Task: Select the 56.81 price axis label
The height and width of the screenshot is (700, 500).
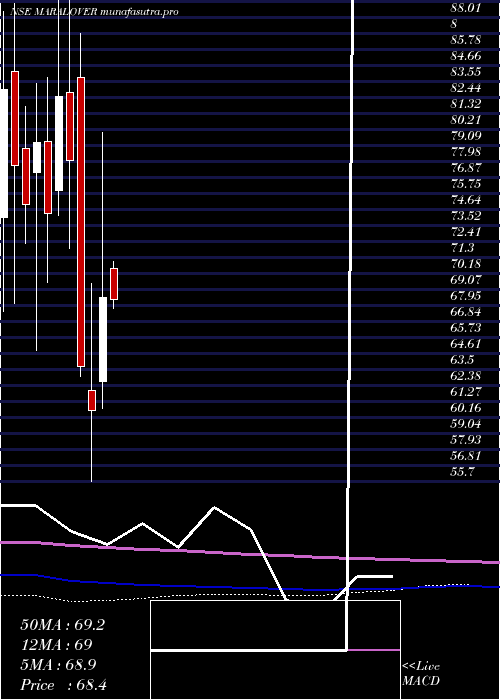Action: tap(466, 455)
